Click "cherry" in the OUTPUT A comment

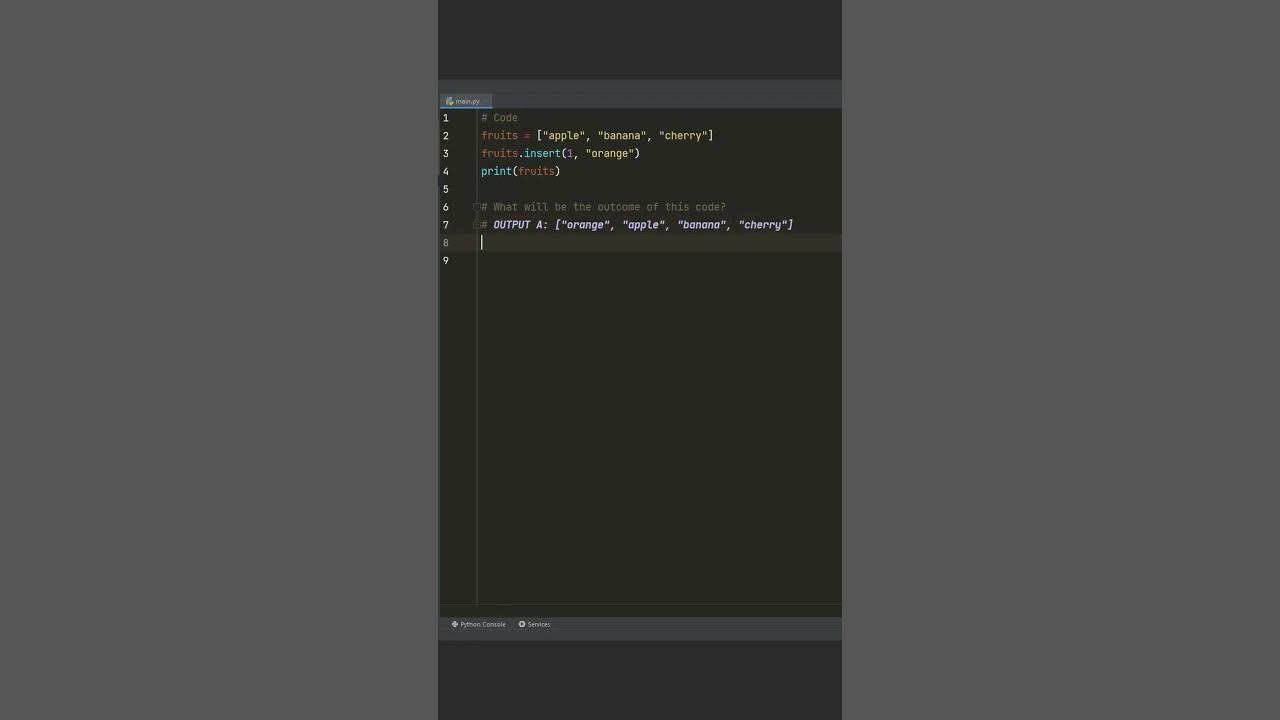[x=763, y=225]
